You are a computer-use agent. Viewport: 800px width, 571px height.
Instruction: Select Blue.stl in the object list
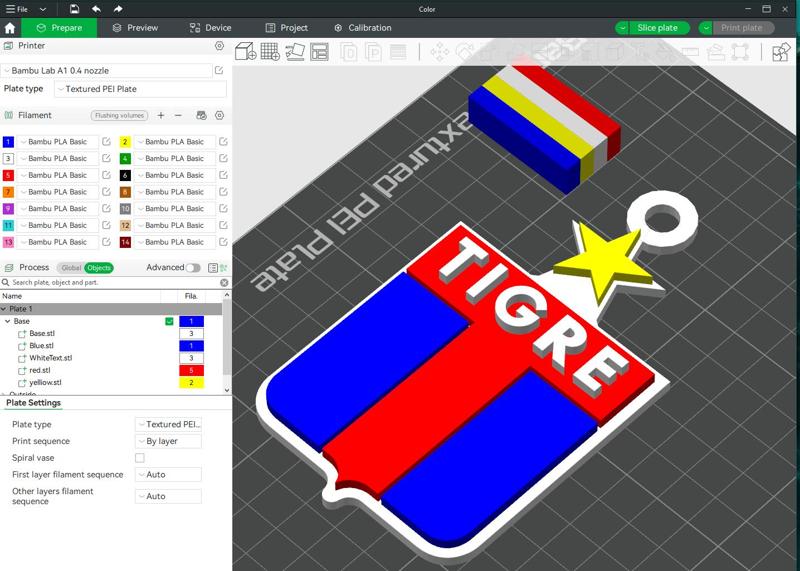[41, 346]
